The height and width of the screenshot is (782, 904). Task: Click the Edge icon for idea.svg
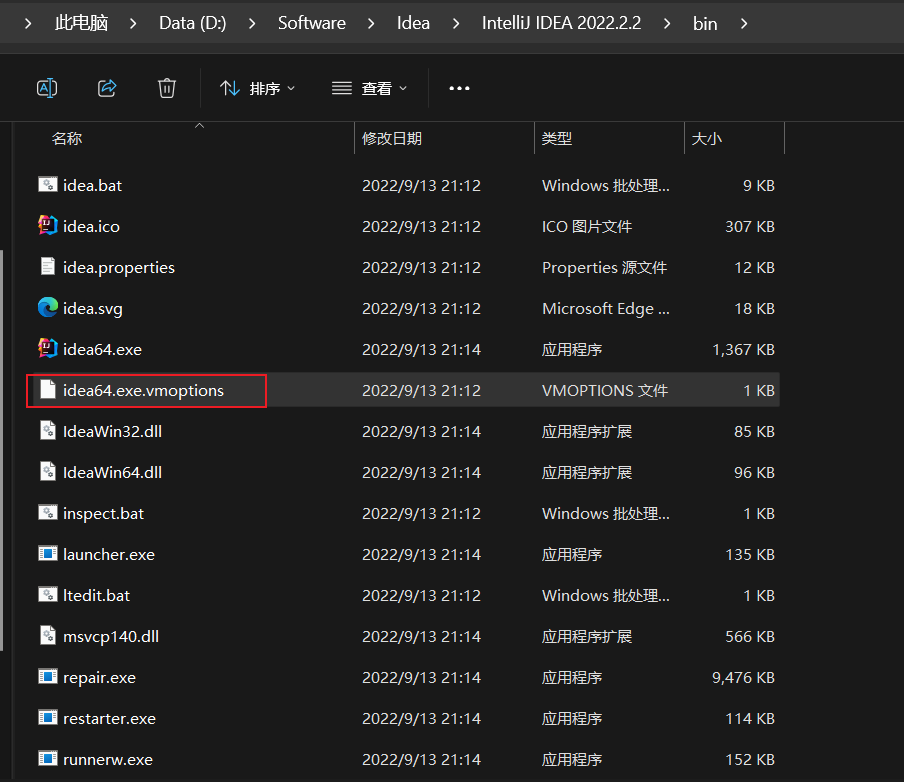click(48, 307)
